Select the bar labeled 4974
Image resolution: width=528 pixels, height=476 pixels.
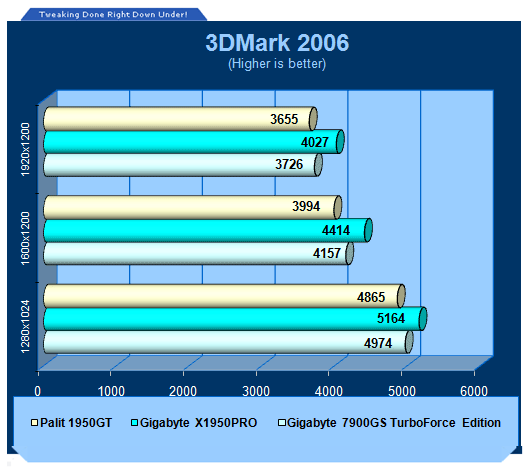[x=228, y=342]
